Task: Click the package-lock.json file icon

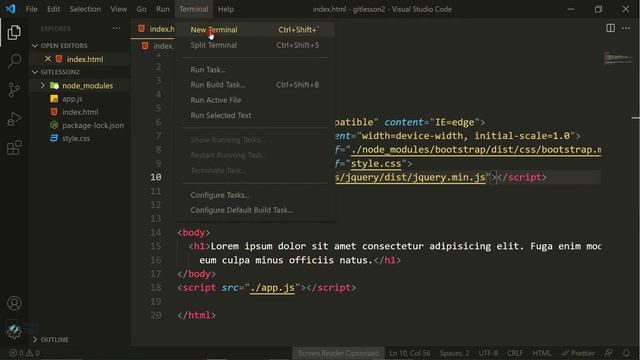Action: click(54, 125)
